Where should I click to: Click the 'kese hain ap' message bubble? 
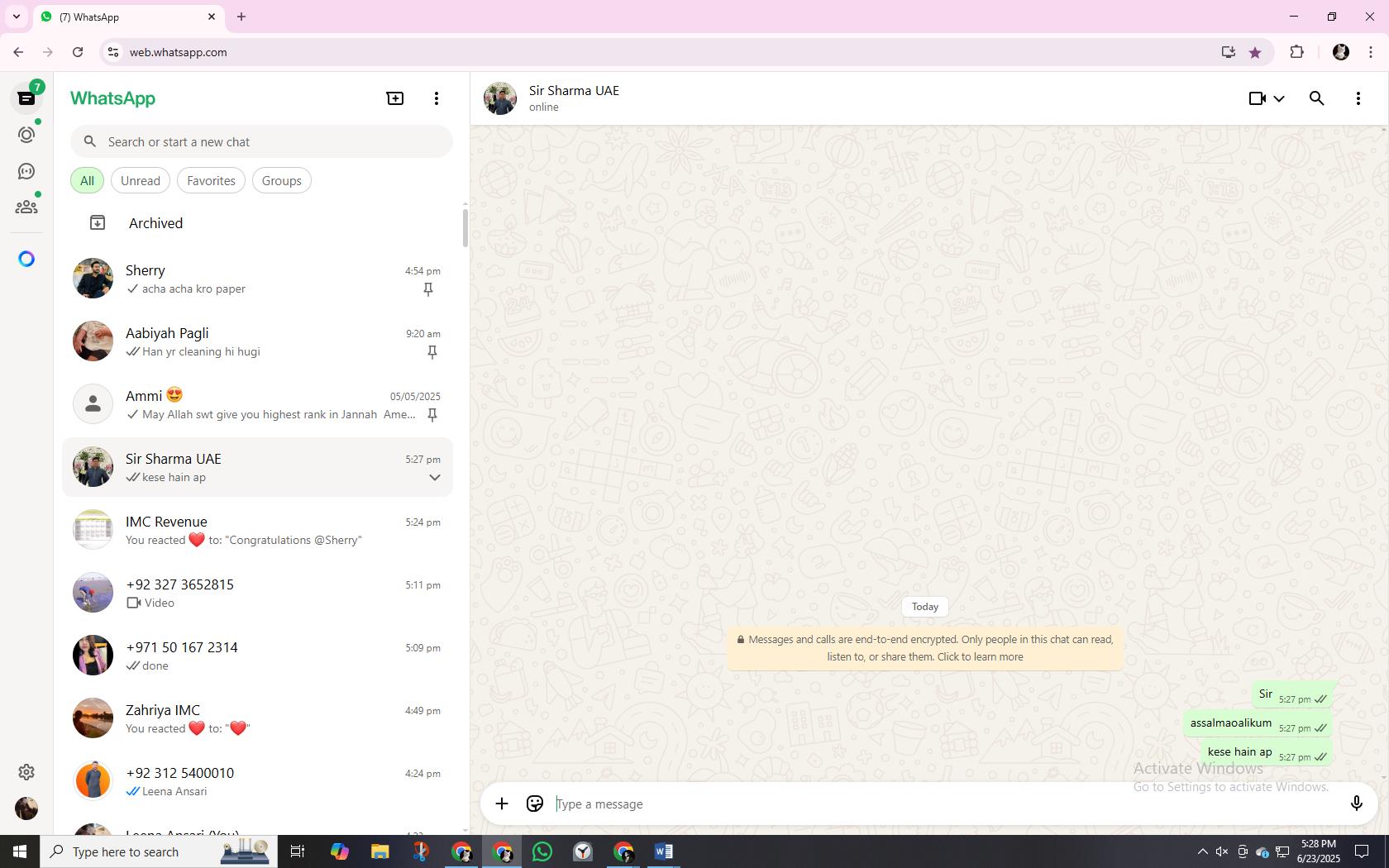[x=1267, y=753]
